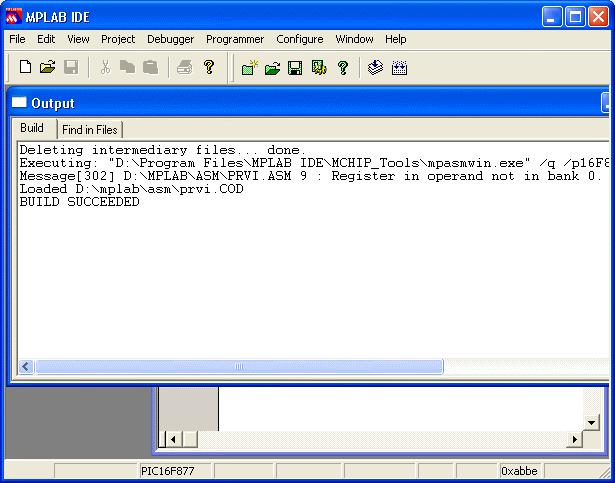
Task: Open the Edit menu
Action: coord(46,39)
